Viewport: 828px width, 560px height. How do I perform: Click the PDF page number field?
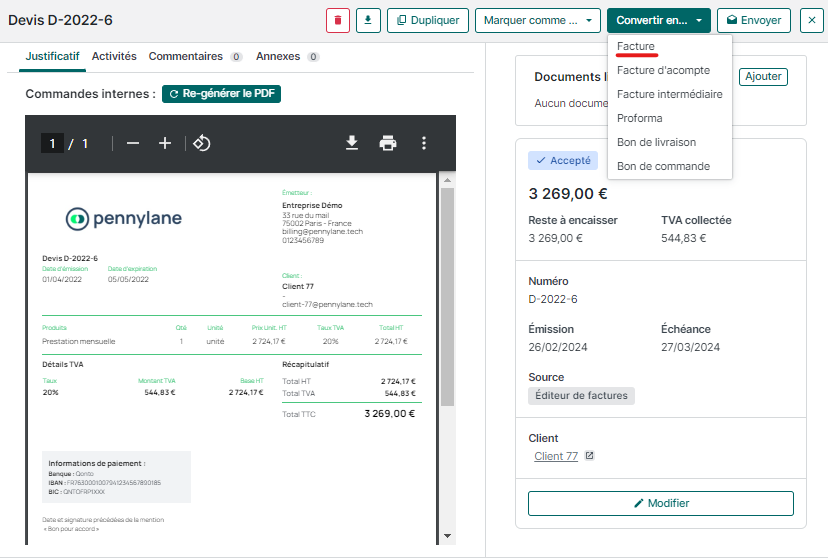[x=52, y=144]
